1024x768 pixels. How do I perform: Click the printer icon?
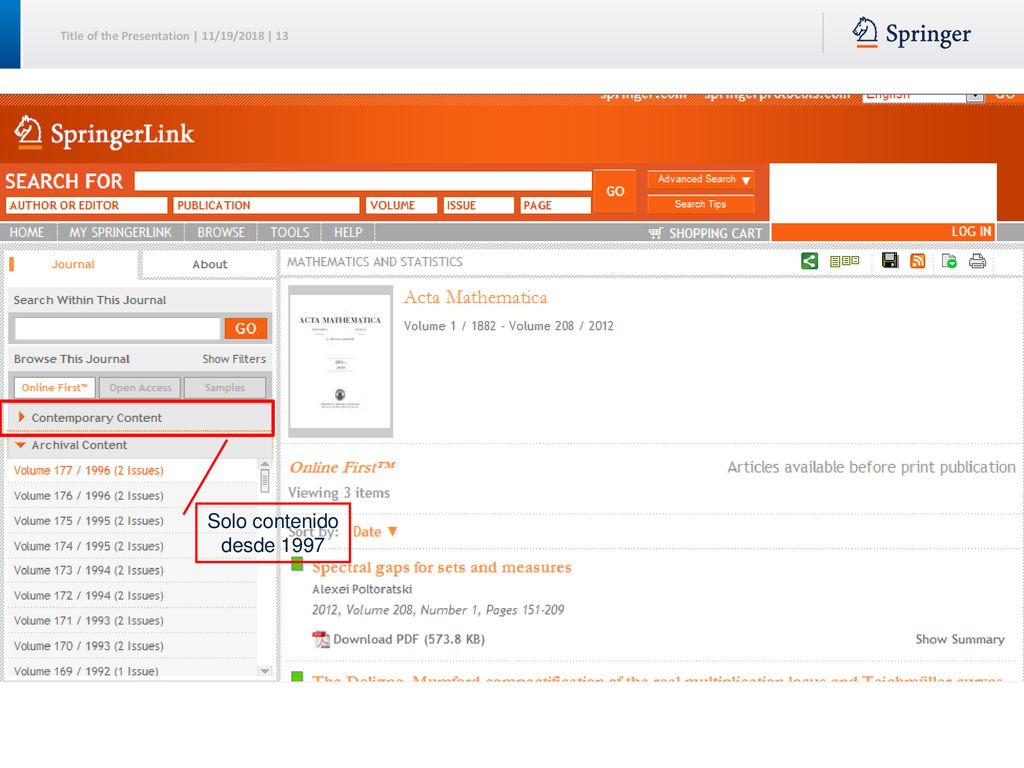pyautogui.click(x=977, y=261)
